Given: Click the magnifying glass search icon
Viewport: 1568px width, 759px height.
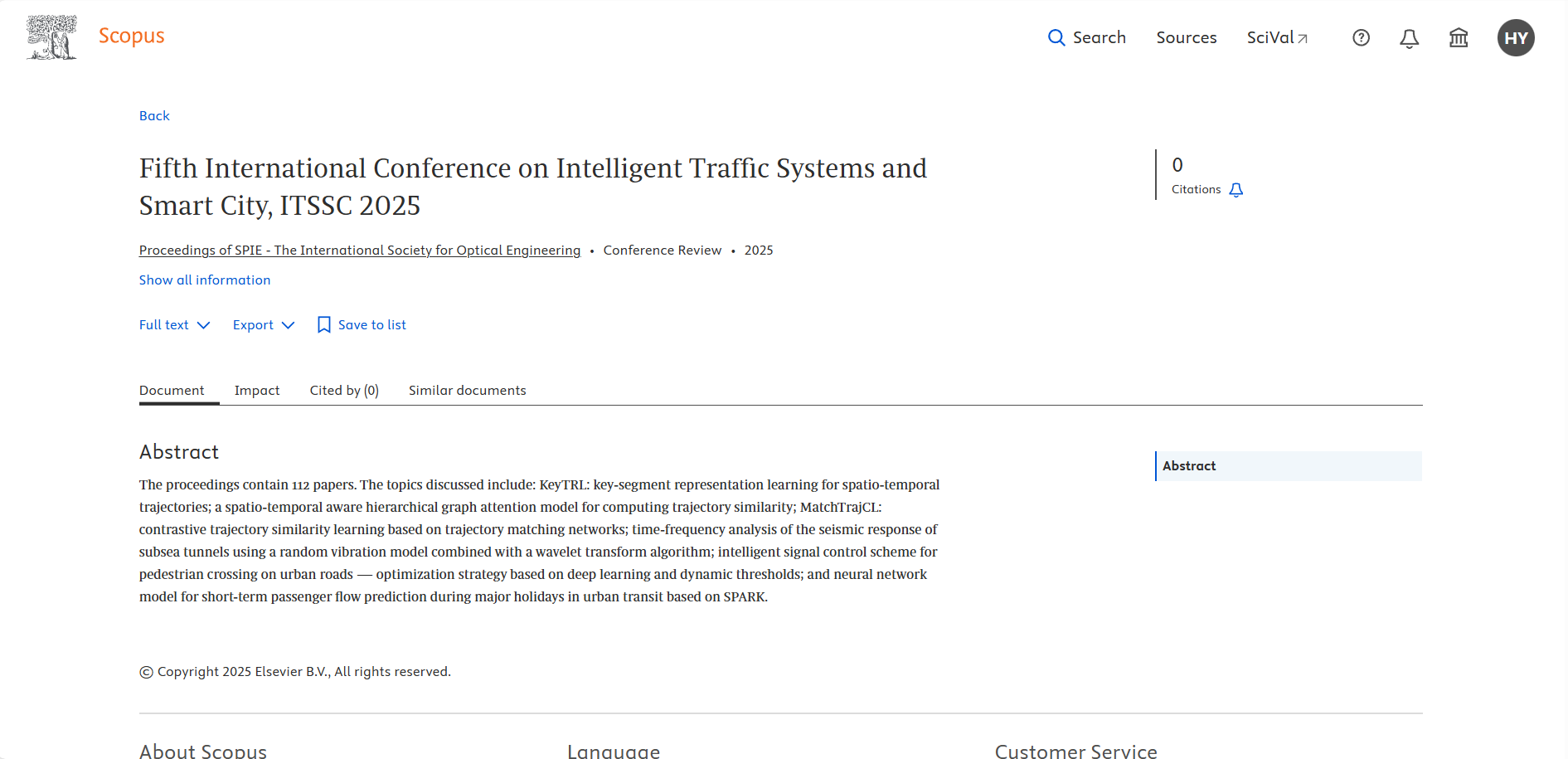Looking at the screenshot, I should pyautogui.click(x=1056, y=37).
